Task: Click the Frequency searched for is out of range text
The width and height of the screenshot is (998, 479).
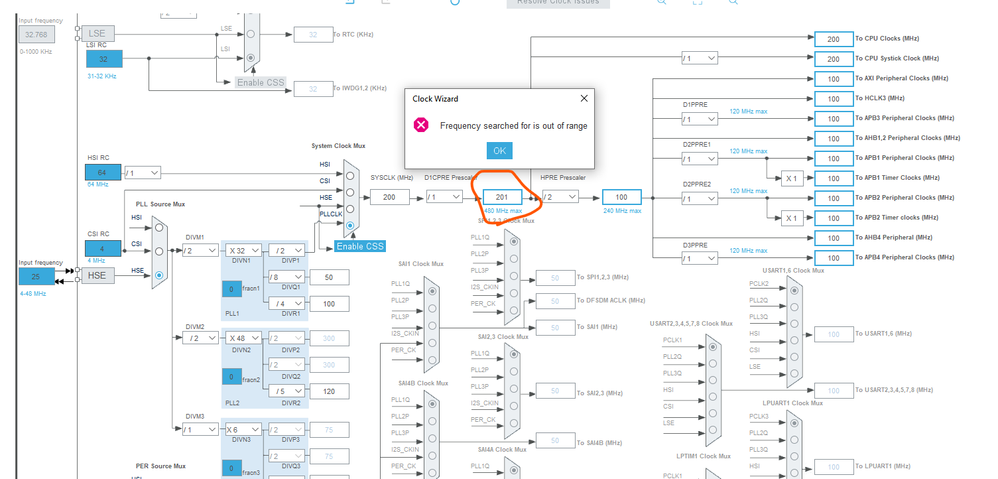Action: (x=514, y=126)
